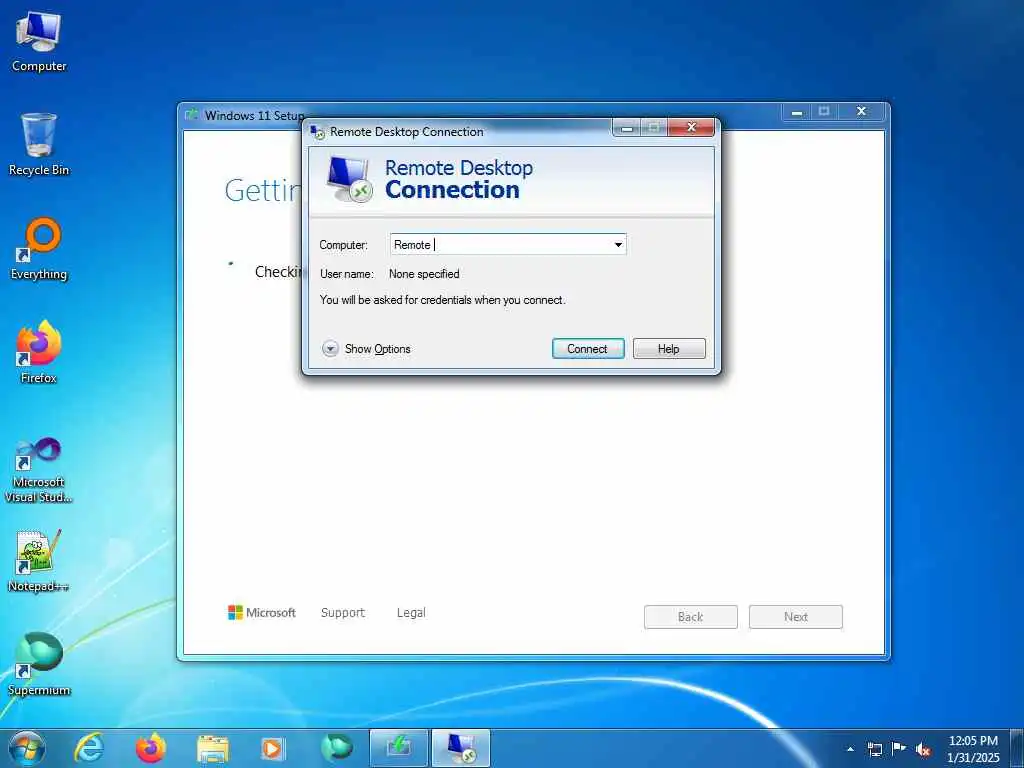Image resolution: width=1024 pixels, height=768 pixels.
Task: Minimize the Windows 11 Setup window
Action: click(x=797, y=112)
